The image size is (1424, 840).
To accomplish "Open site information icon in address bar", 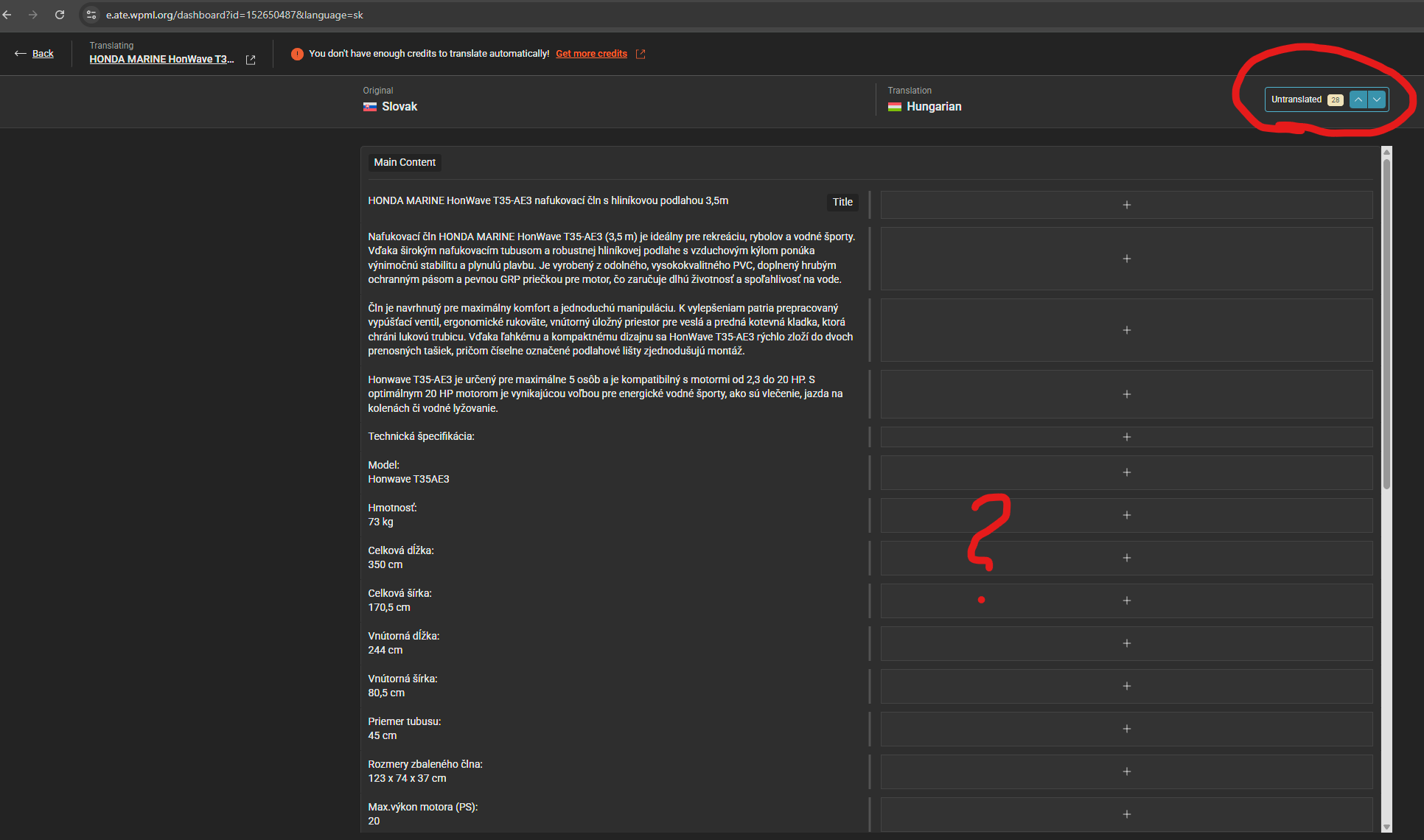I will [x=91, y=15].
